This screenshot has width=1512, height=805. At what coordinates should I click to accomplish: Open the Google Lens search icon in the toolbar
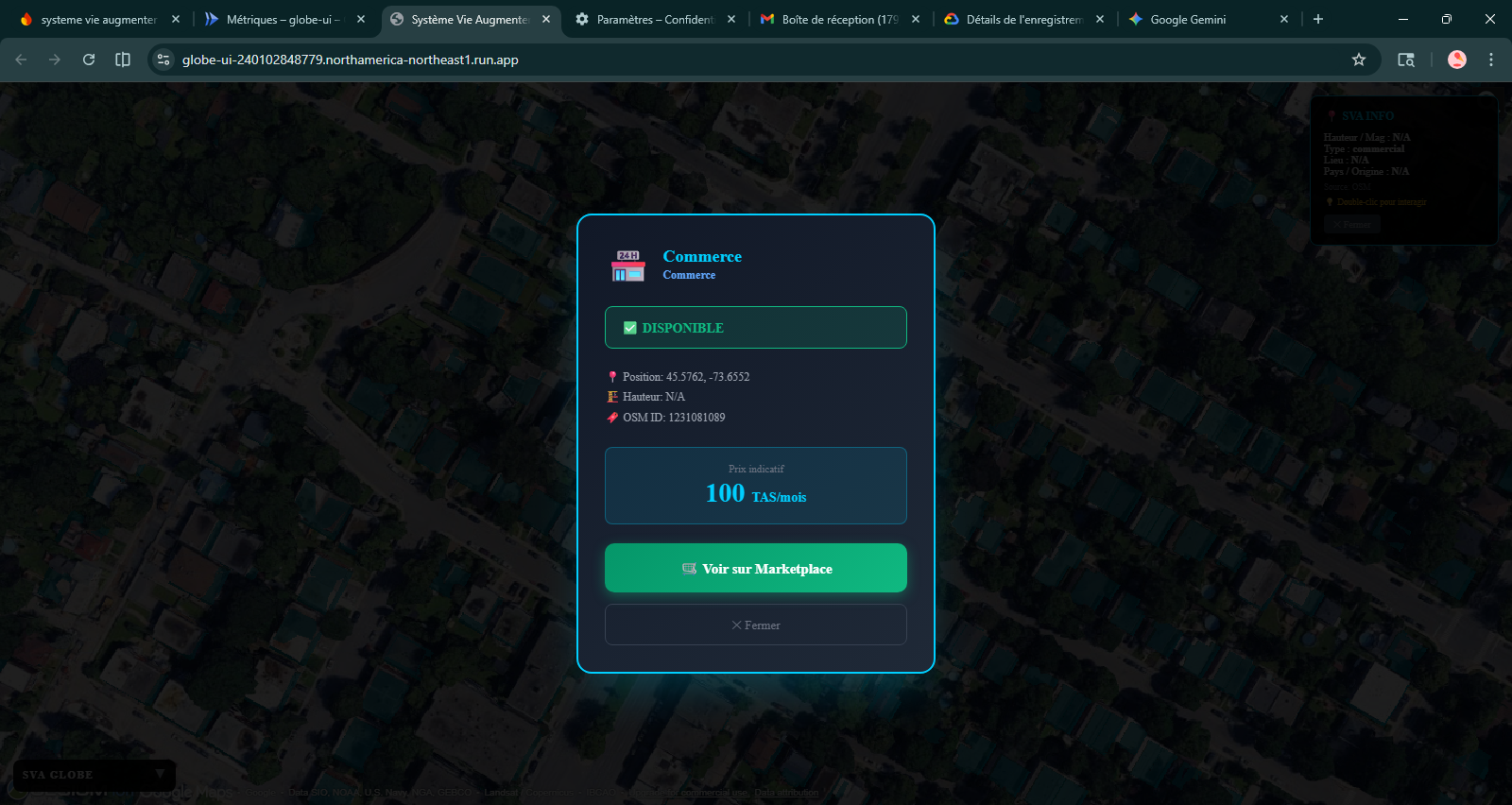[x=1406, y=60]
